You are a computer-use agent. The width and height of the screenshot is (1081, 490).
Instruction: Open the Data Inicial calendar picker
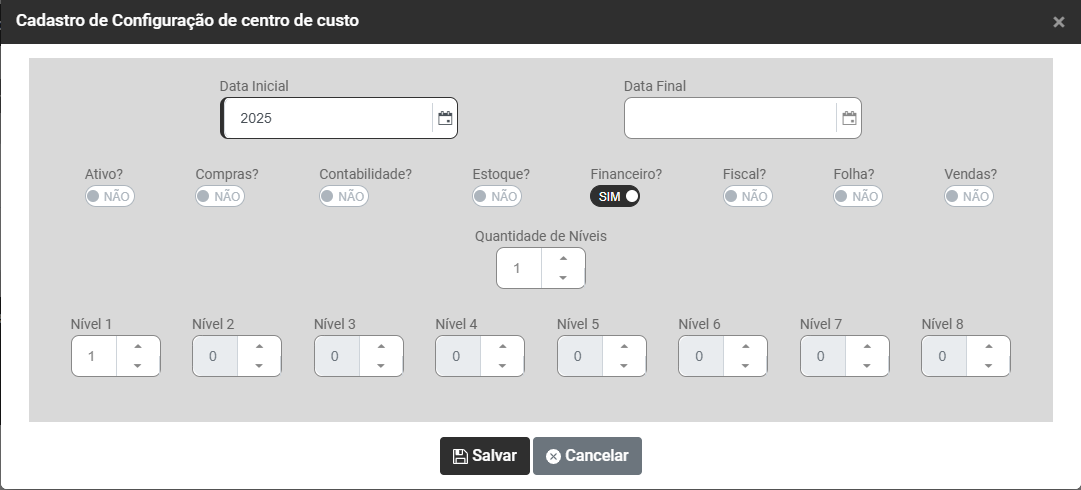(x=445, y=118)
